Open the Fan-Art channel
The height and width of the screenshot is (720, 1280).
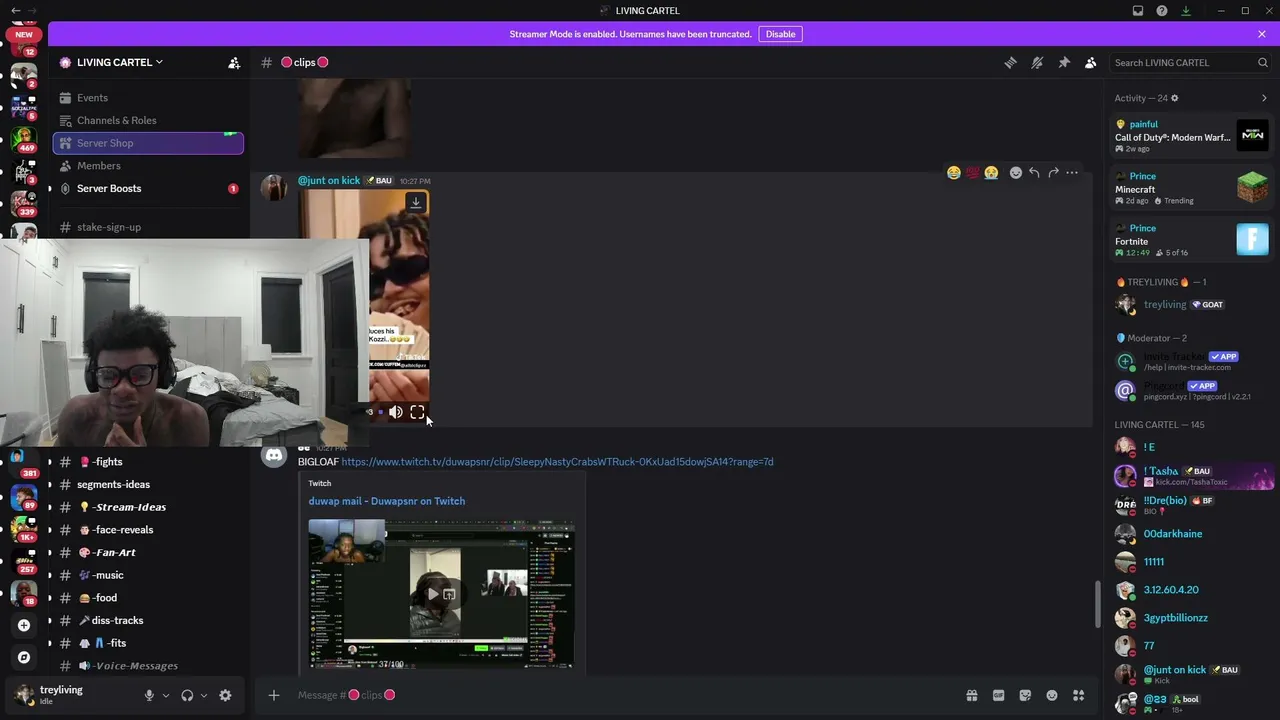coord(146,552)
